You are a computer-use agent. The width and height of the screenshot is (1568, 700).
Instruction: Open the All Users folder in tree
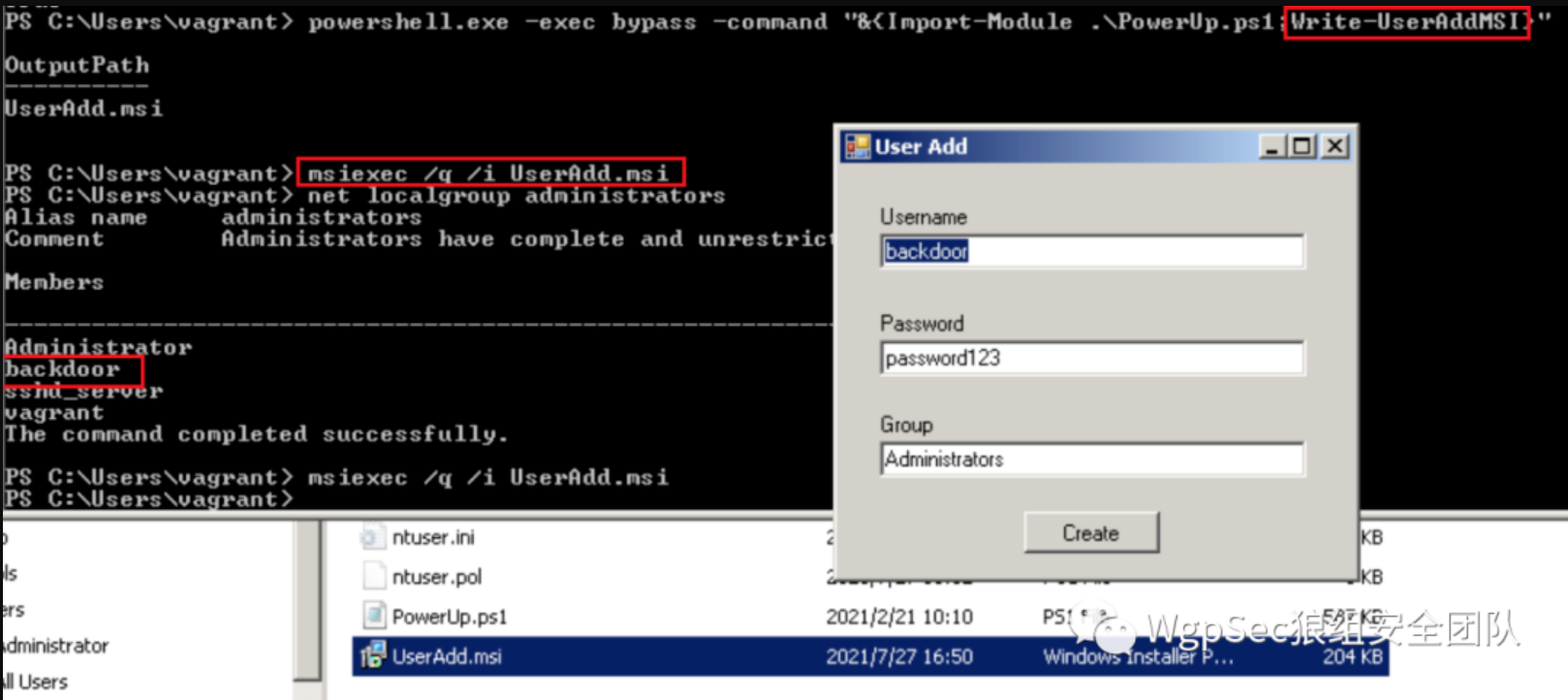(x=35, y=682)
